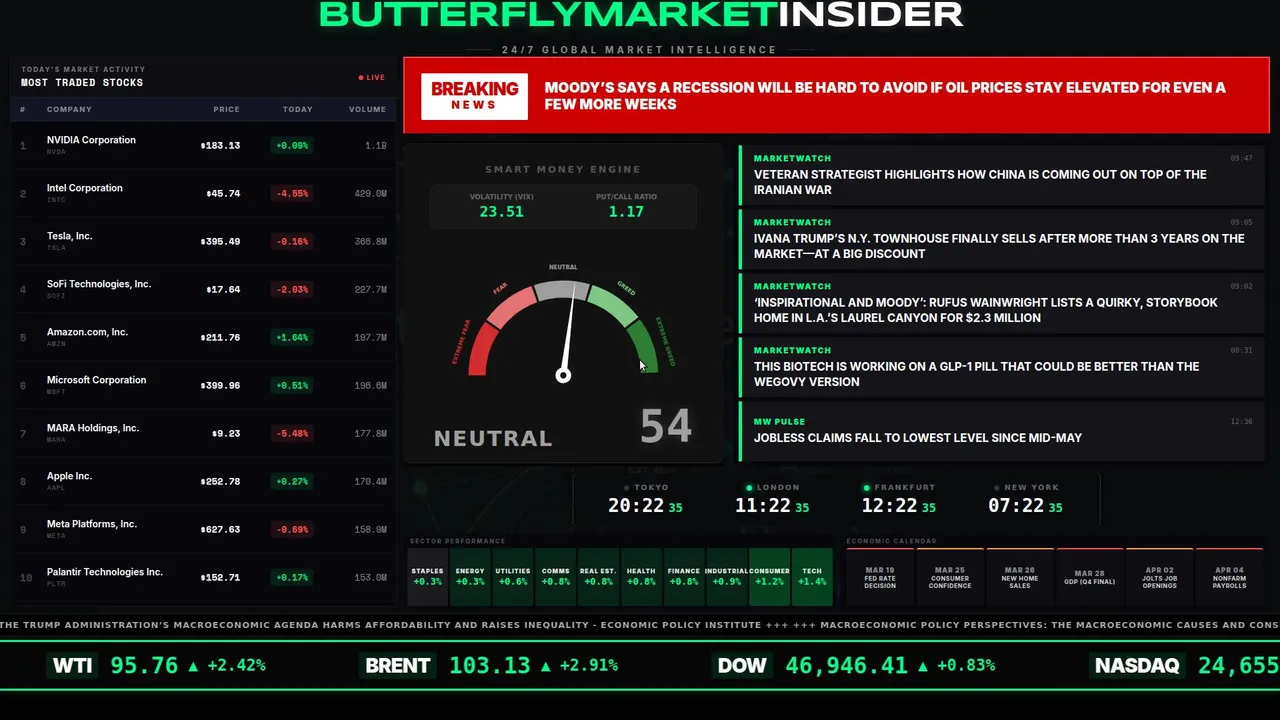Click the BRENT price up arrow
Viewport: 1280px width, 720px height.
[x=545, y=666]
